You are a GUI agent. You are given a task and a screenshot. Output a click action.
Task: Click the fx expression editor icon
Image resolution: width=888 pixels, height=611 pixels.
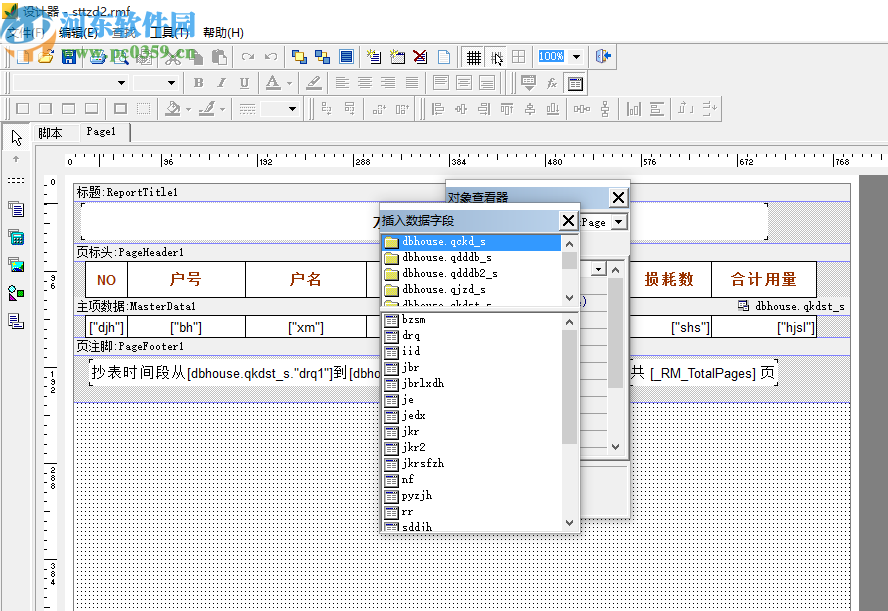[x=552, y=83]
